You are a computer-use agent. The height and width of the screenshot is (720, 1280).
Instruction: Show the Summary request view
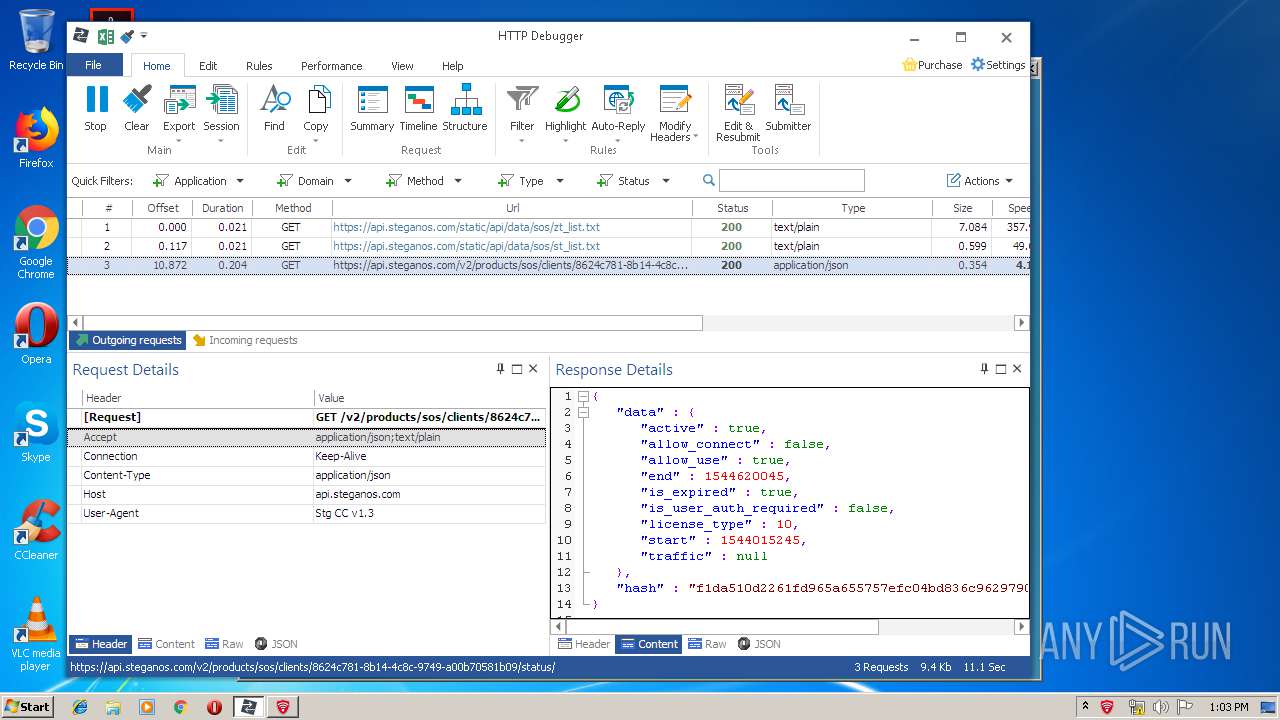coord(372,109)
